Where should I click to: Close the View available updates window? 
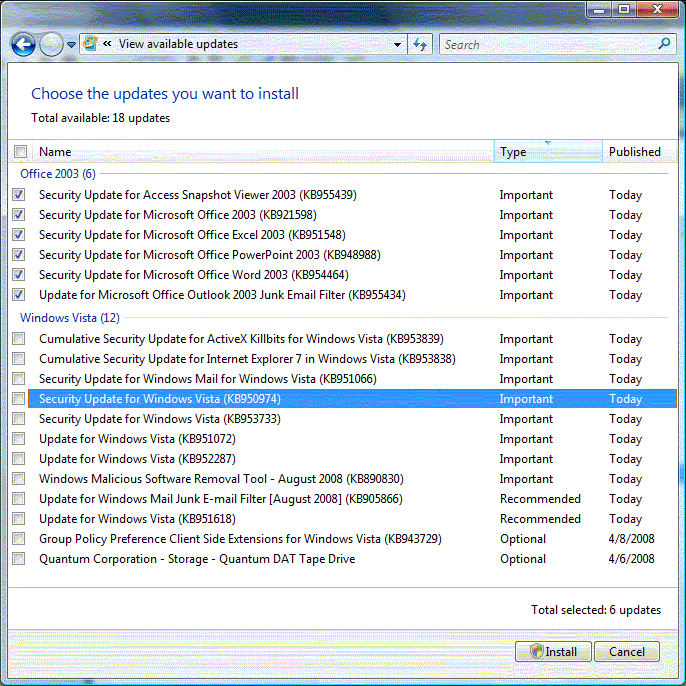pos(657,9)
